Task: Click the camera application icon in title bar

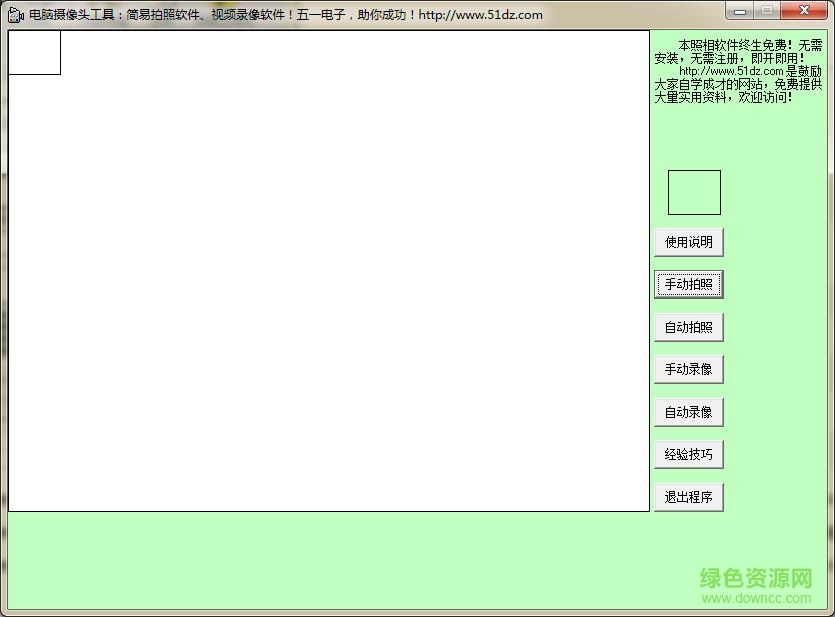Action: [x=12, y=13]
